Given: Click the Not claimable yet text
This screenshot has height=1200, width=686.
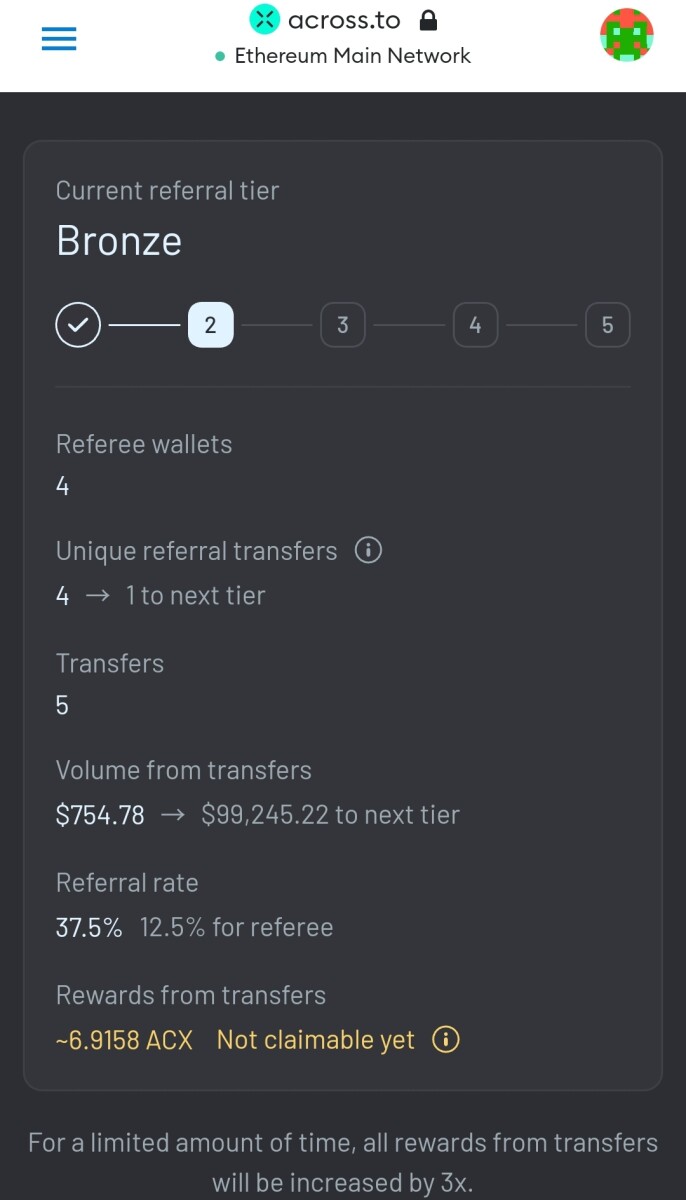Looking at the screenshot, I should [316, 1040].
